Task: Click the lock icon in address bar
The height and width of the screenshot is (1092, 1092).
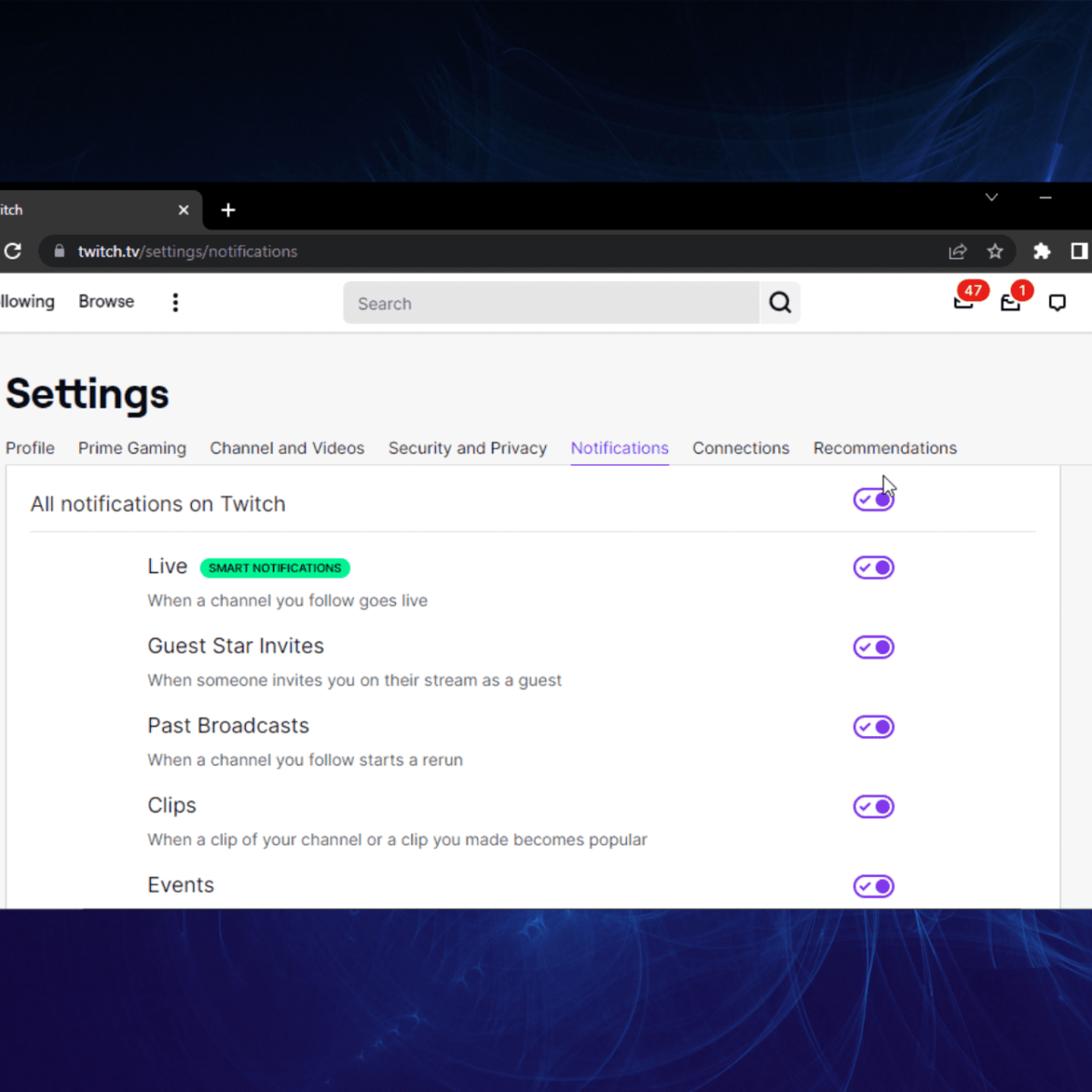Action: [x=59, y=251]
